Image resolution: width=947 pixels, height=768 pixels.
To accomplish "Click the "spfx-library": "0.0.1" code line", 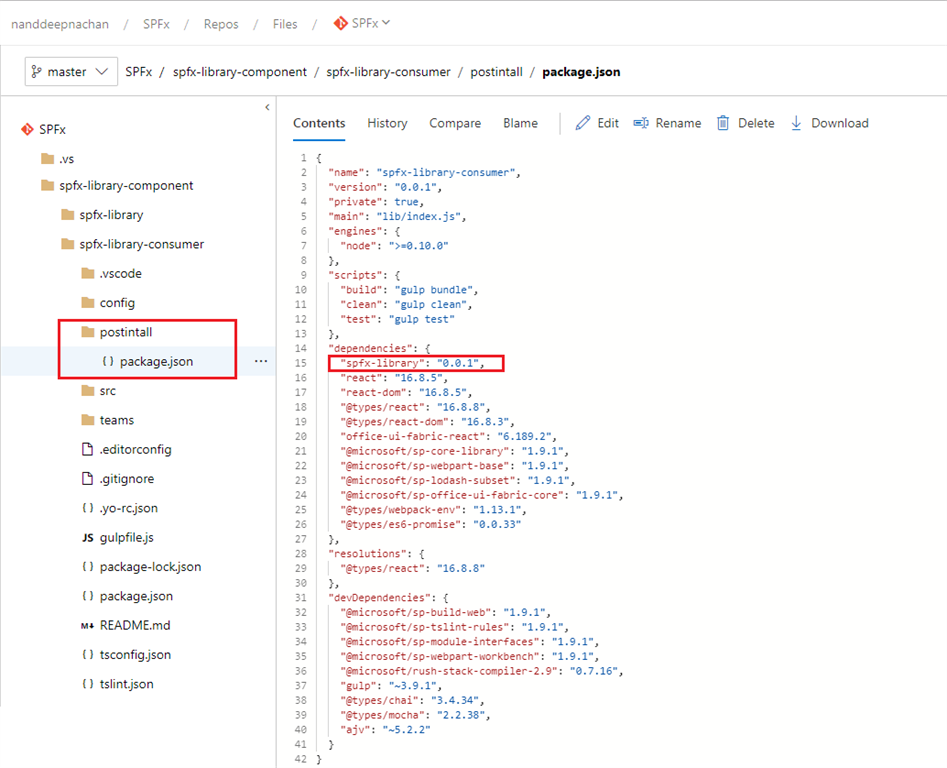I will 413,363.
